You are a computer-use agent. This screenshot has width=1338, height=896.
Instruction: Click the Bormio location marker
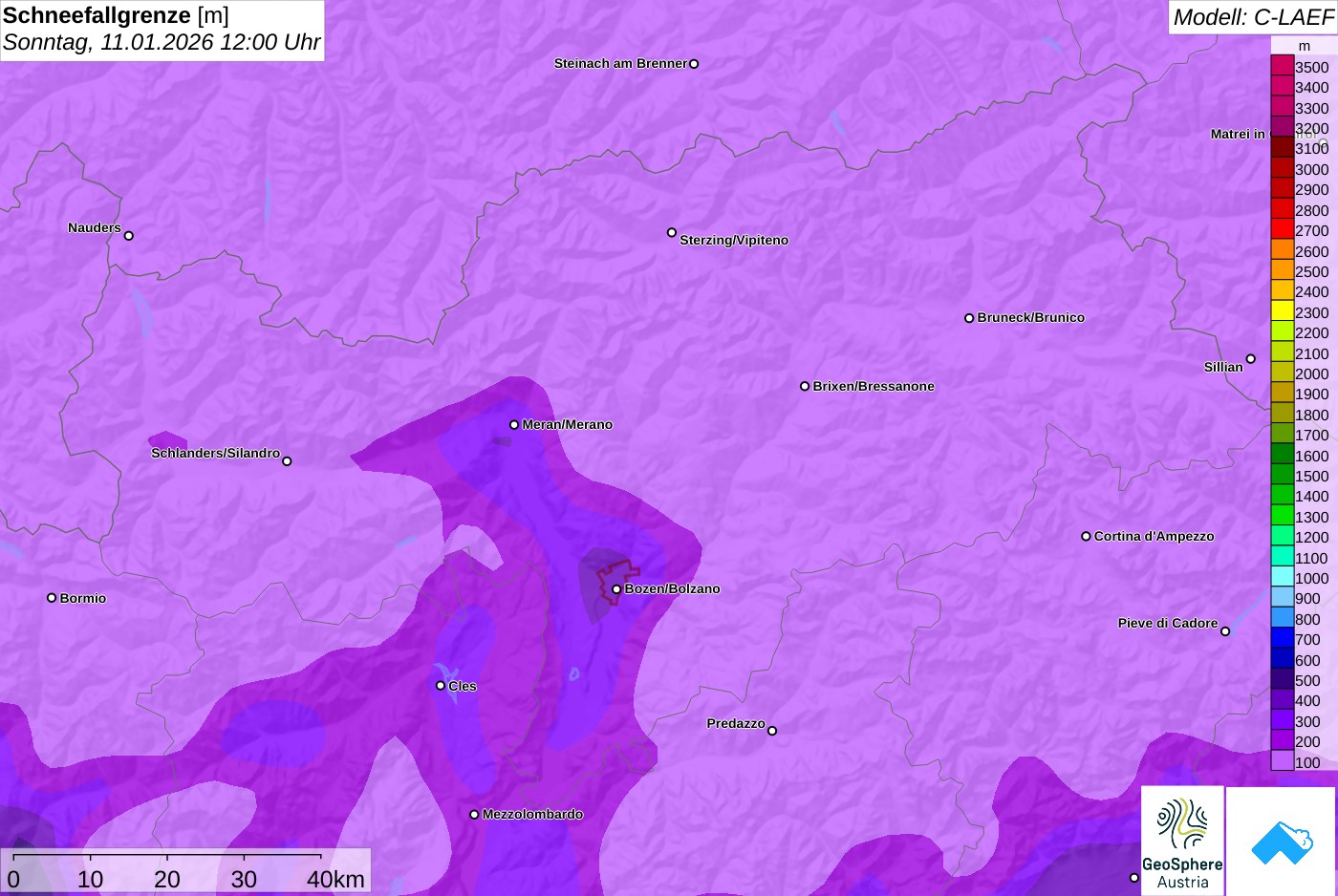tap(52, 598)
